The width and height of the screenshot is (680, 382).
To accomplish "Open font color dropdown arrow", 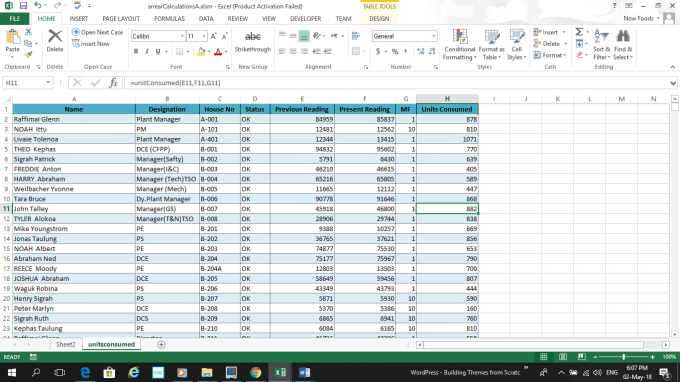I will pyautogui.click(x=226, y=52).
